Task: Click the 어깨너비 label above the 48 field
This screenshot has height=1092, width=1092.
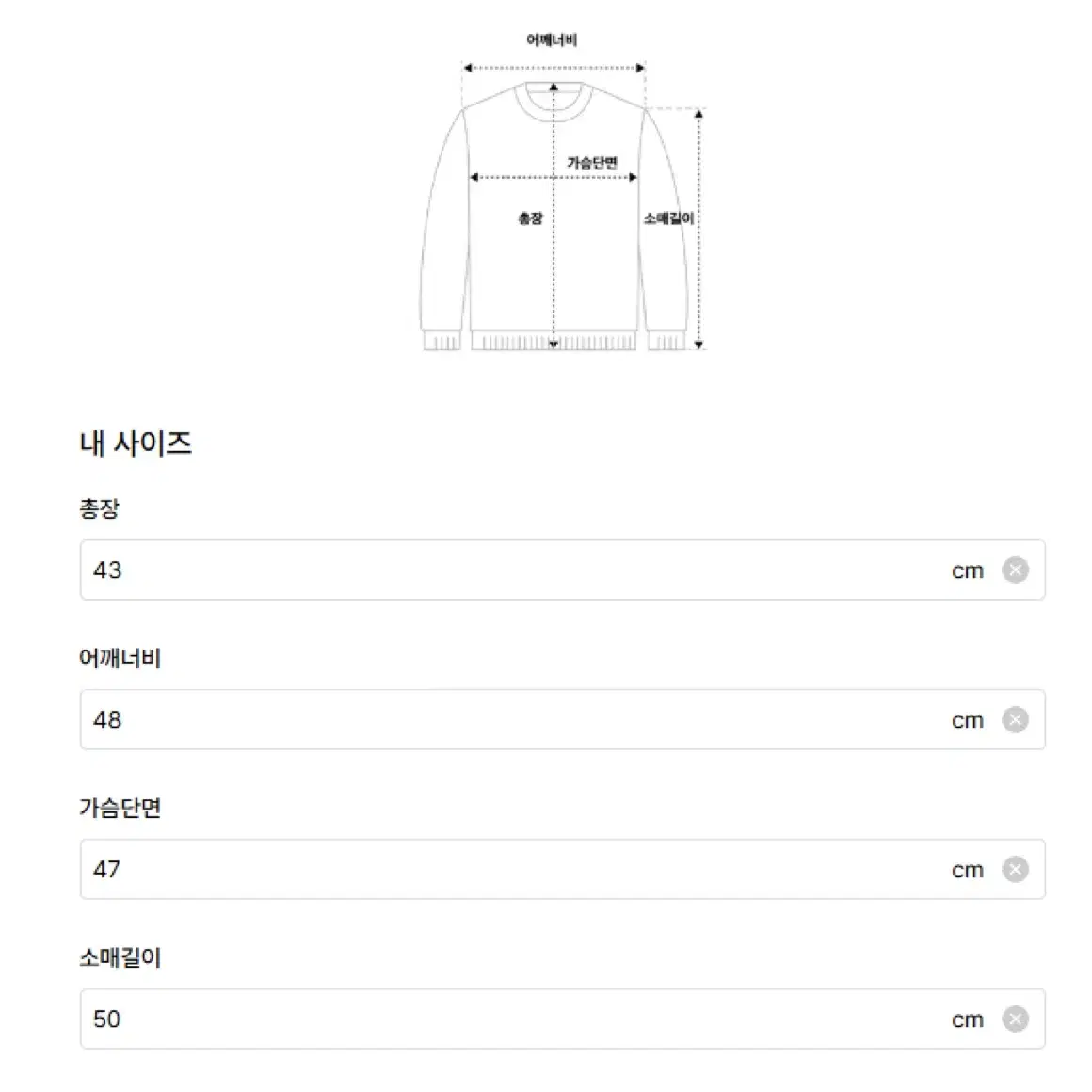Action: click(x=120, y=658)
